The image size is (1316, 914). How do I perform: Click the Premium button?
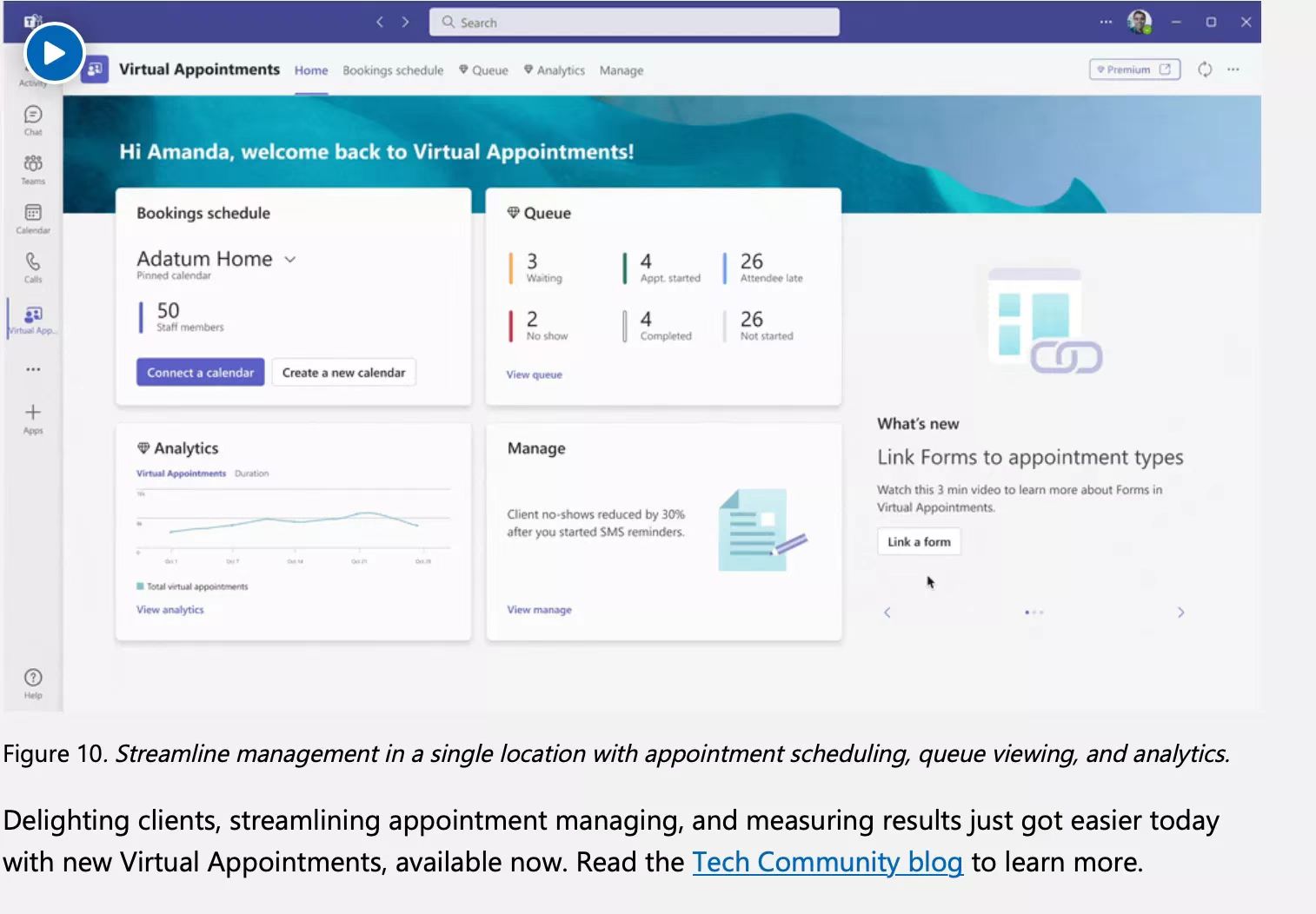coord(1134,70)
